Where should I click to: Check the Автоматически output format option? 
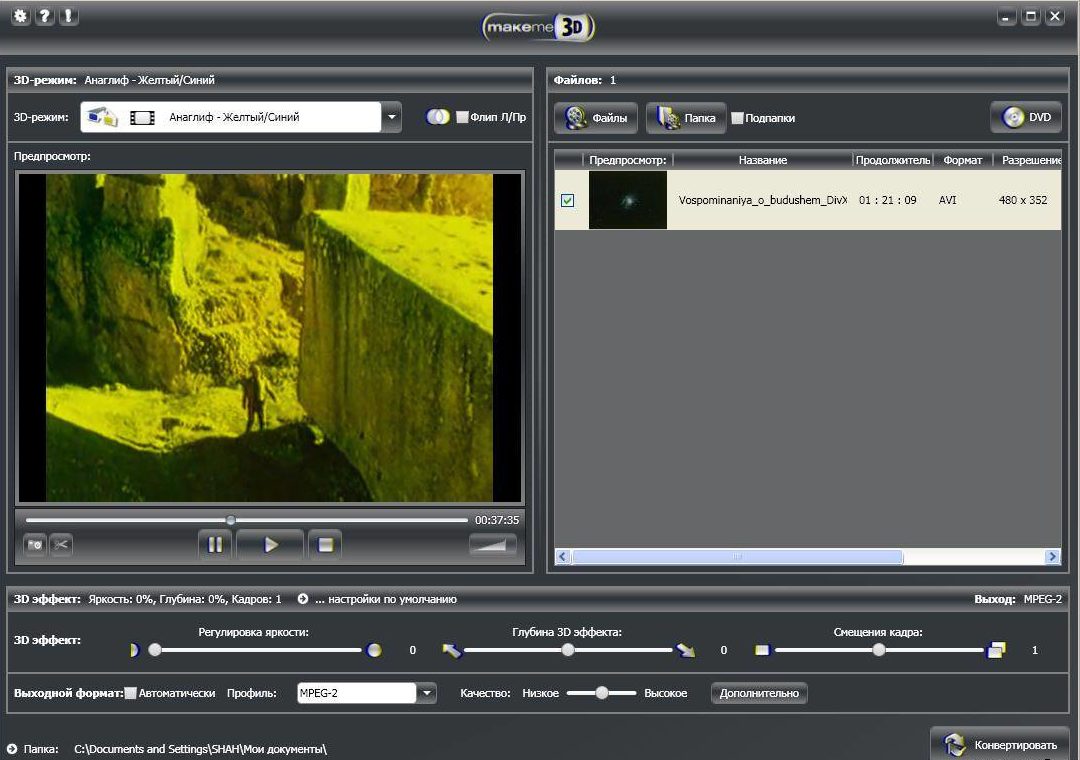[x=131, y=692]
